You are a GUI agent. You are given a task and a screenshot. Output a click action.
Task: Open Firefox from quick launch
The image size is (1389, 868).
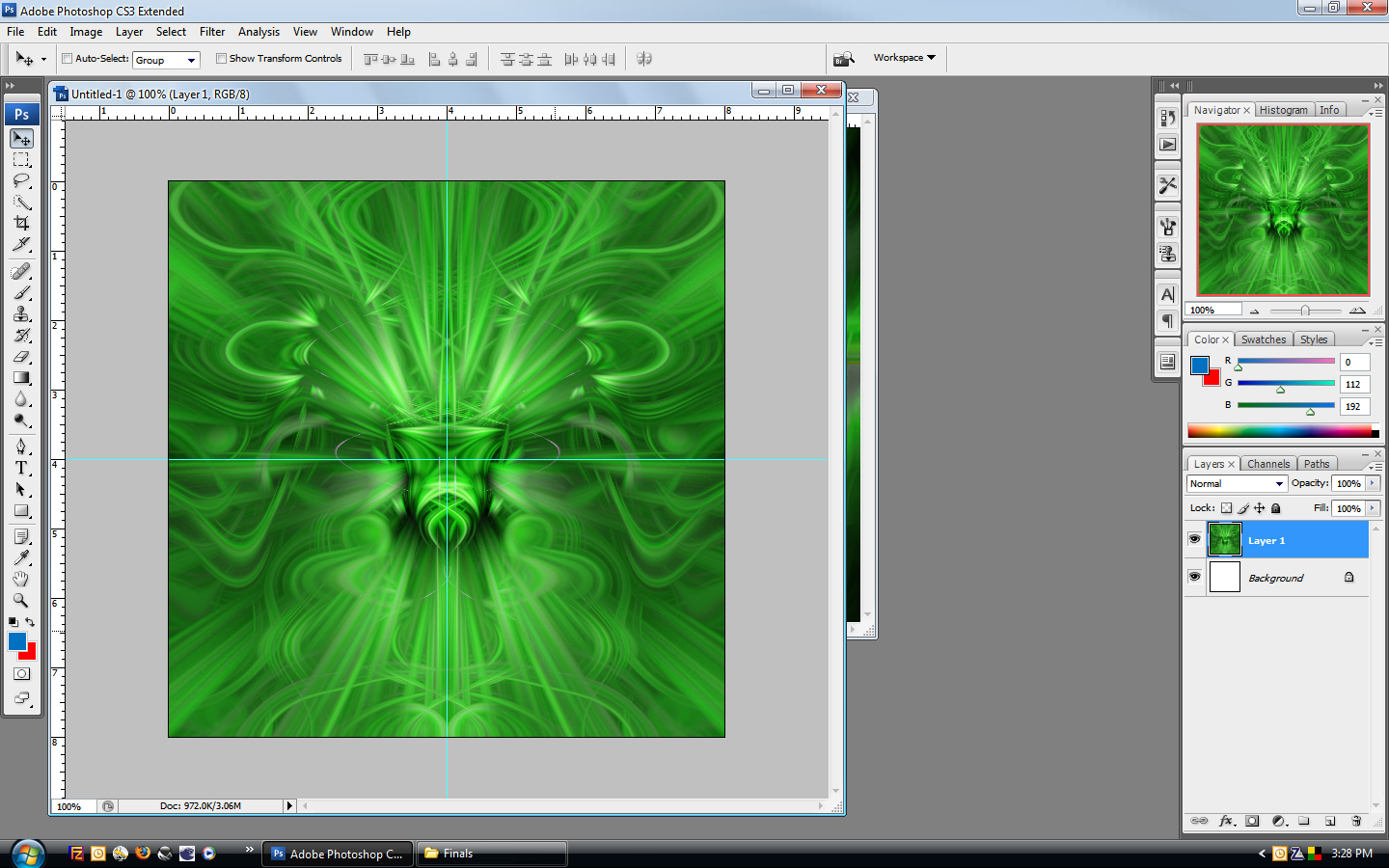coord(143,854)
